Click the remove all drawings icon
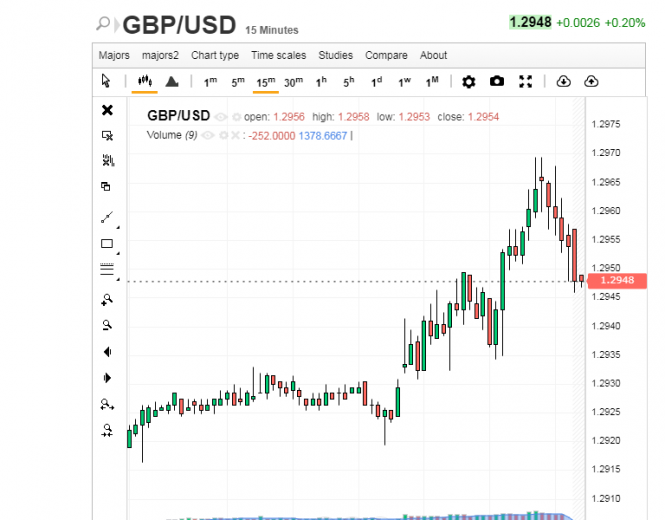The width and height of the screenshot is (665, 520). coord(108,160)
